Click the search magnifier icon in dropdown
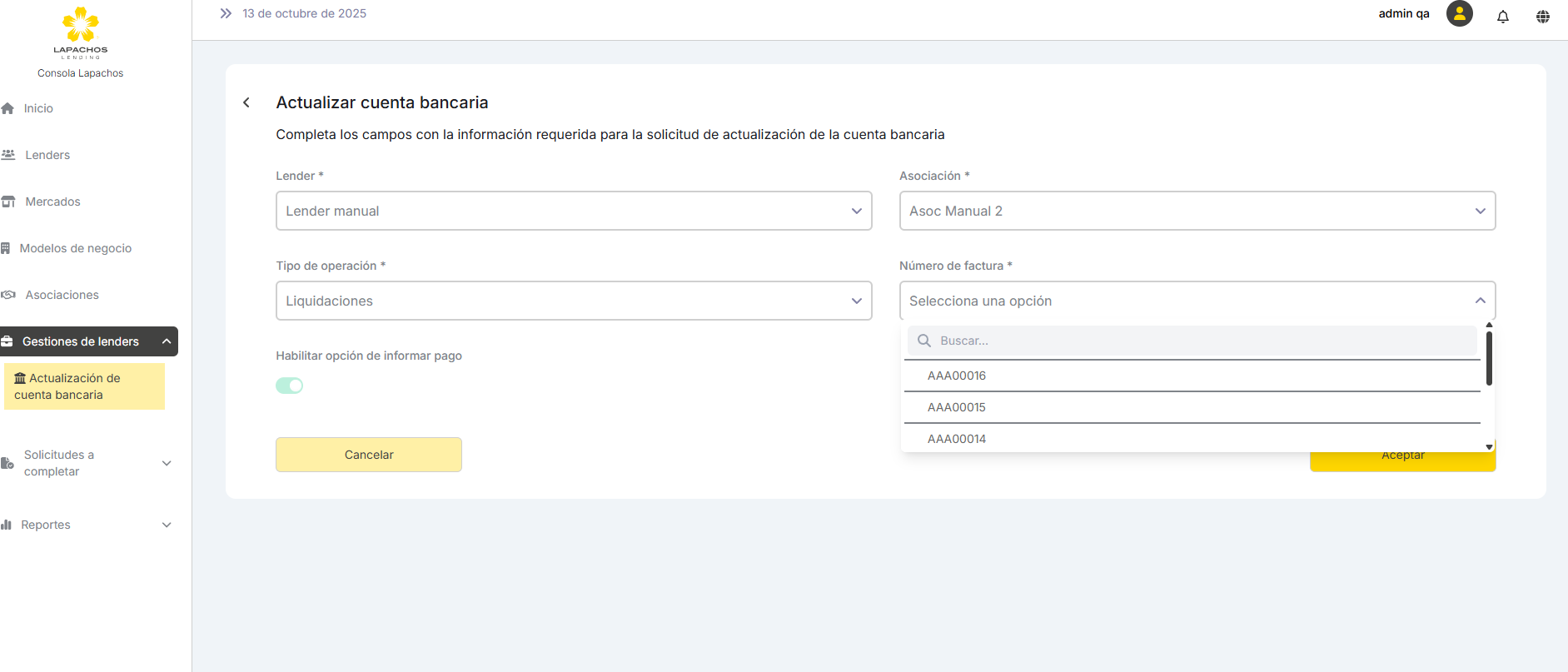 [x=923, y=341]
